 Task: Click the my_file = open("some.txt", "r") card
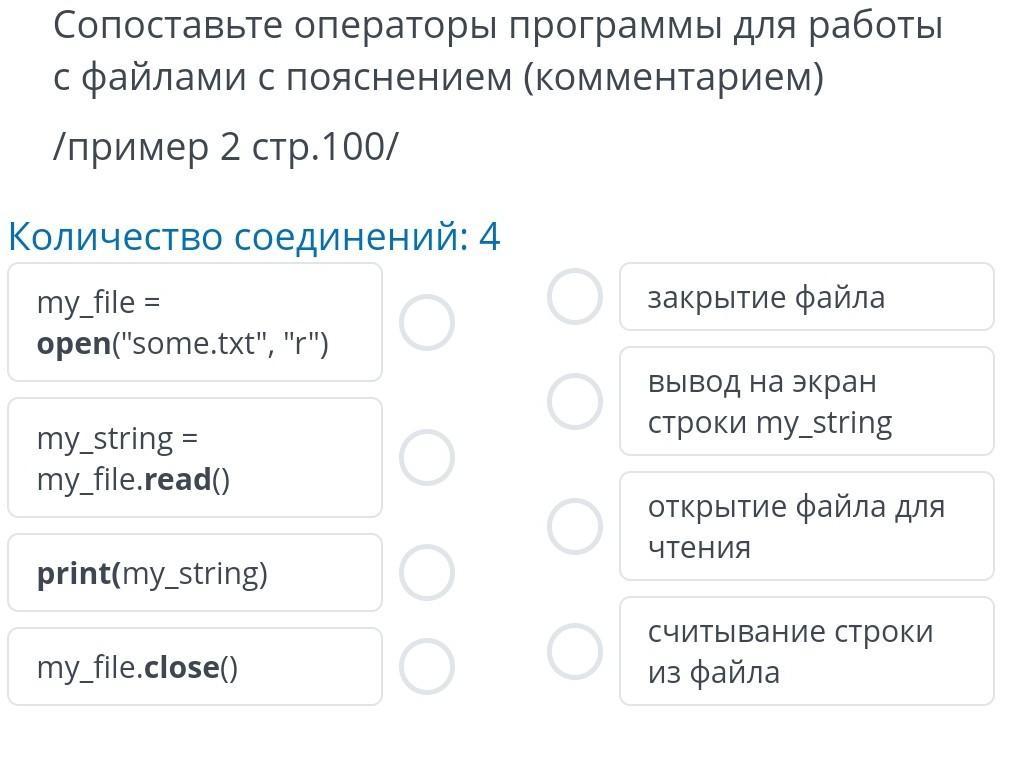click(x=195, y=322)
